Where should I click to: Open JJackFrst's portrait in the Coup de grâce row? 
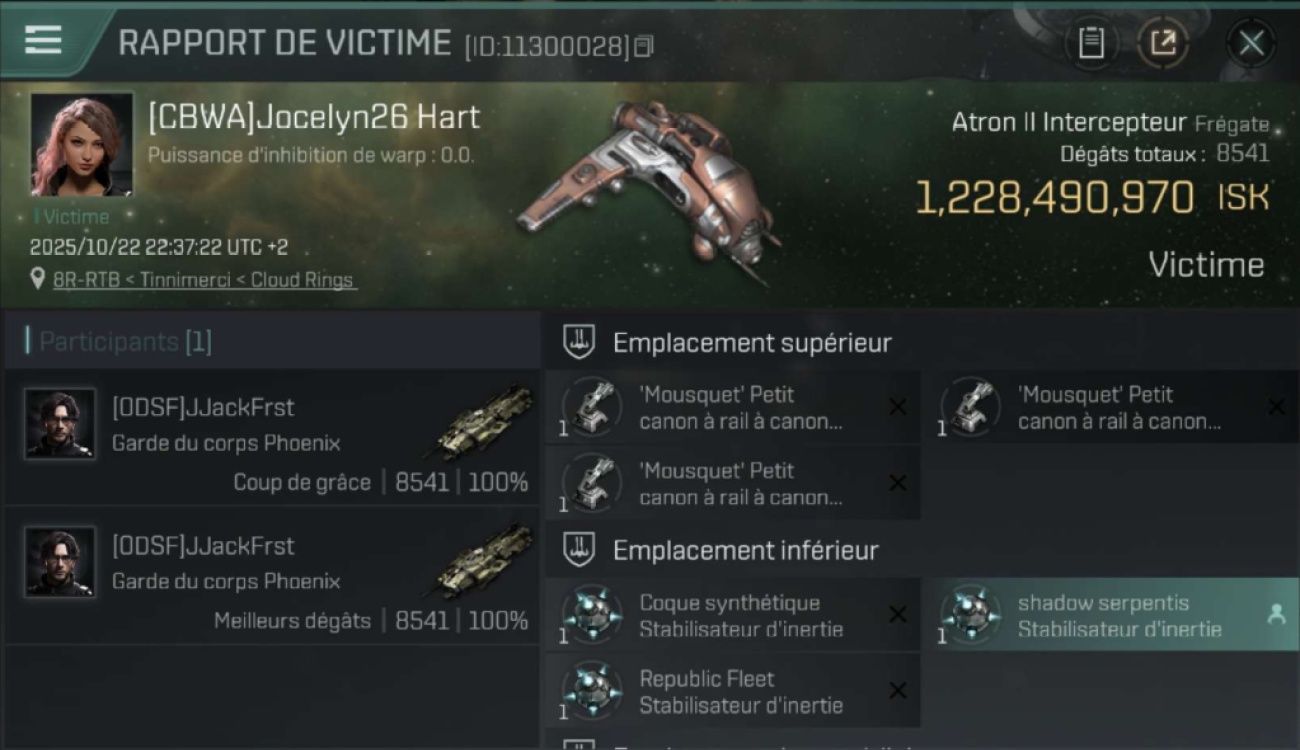60,424
